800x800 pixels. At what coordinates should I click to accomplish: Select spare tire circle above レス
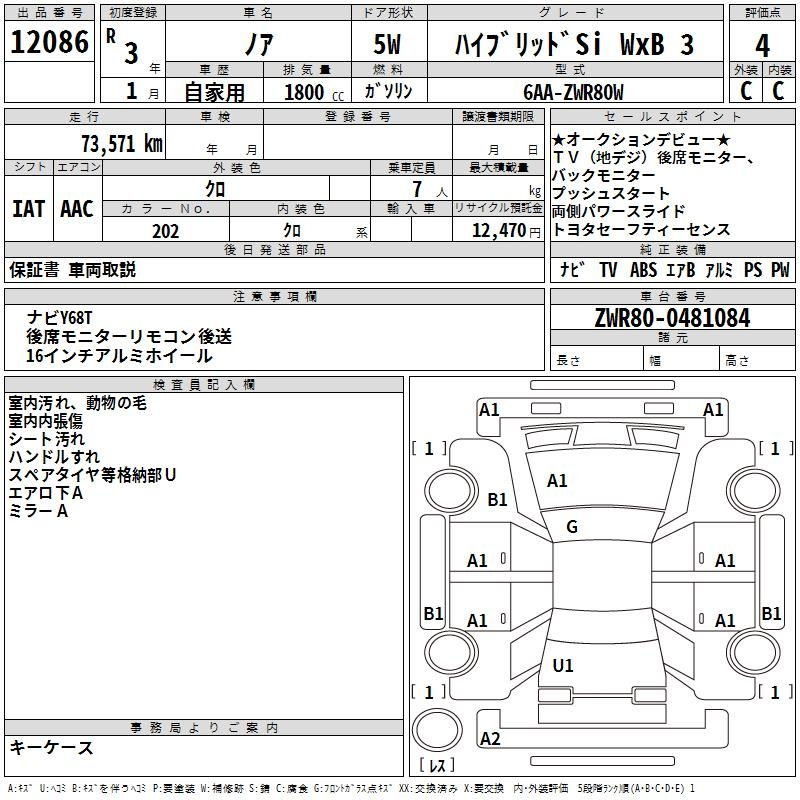tap(437, 730)
